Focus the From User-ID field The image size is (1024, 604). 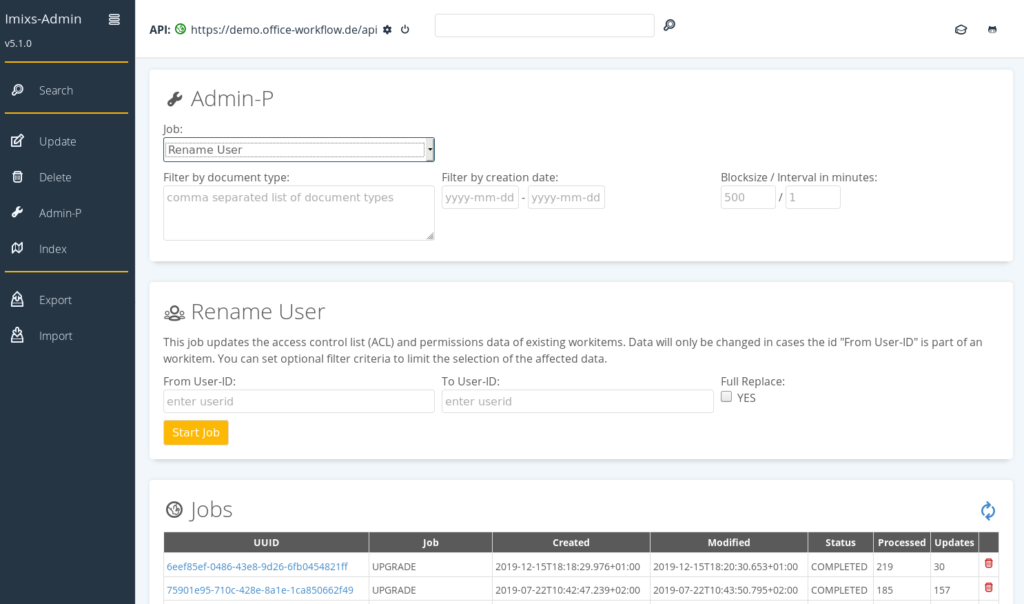298,401
